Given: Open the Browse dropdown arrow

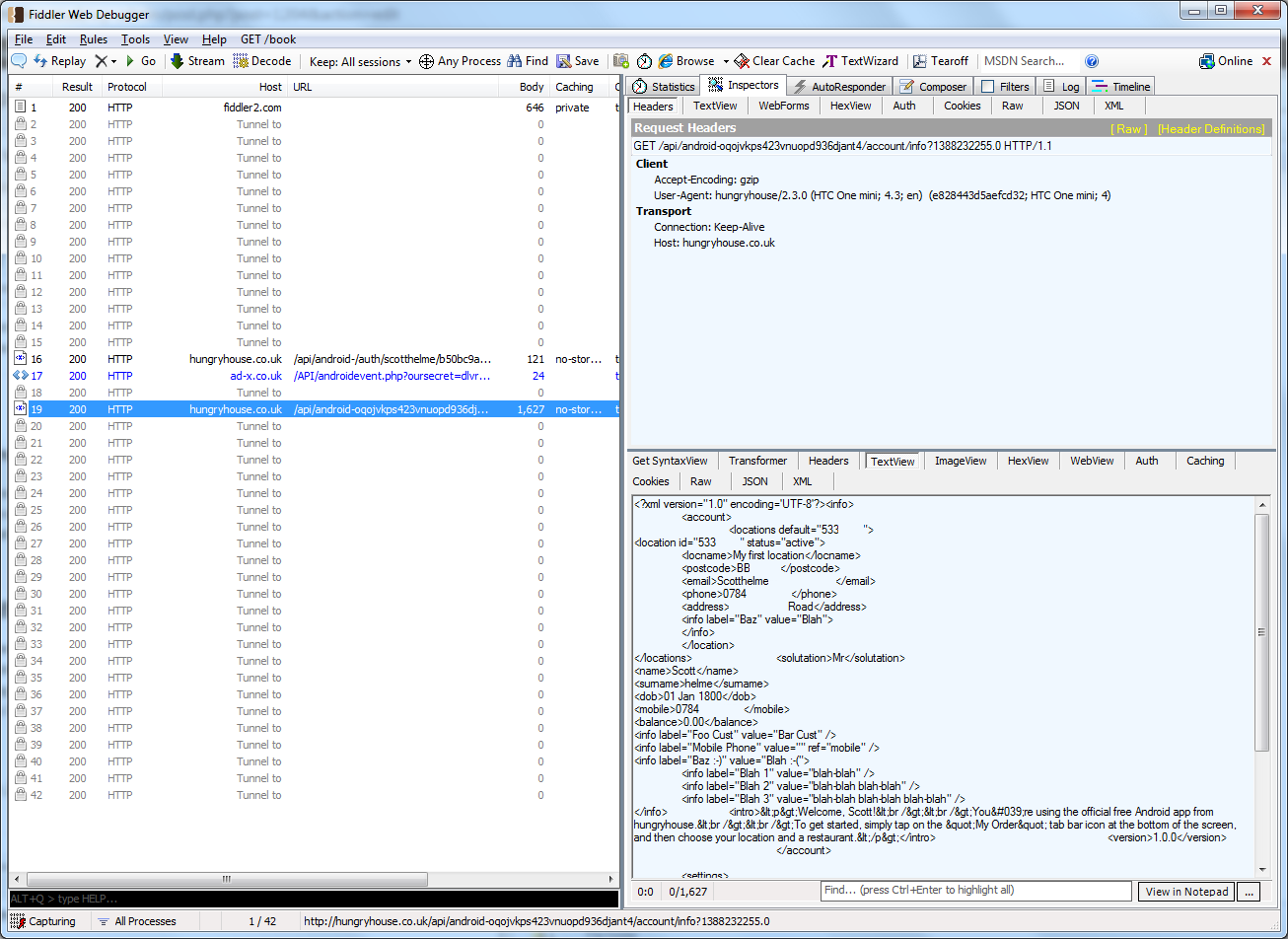Looking at the screenshot, I should coord(726,61).
